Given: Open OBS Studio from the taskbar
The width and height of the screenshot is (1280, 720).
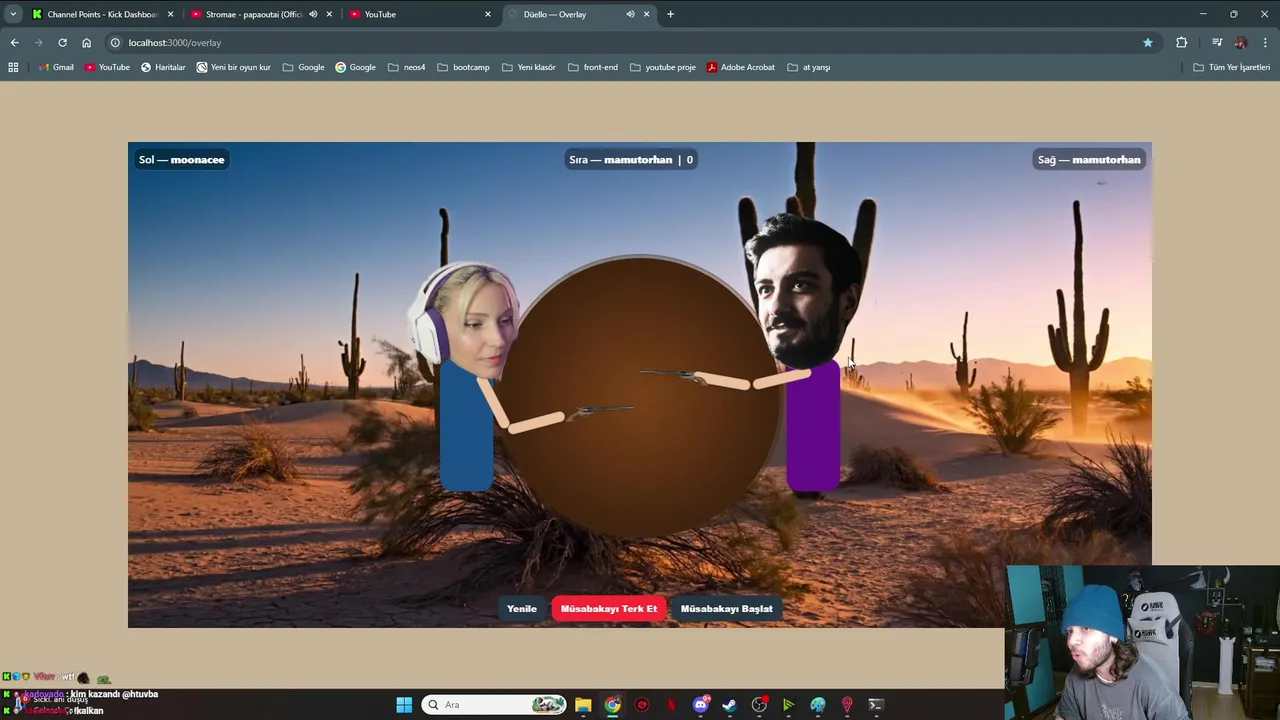Looking at the screenshot, I should (759, 705).
